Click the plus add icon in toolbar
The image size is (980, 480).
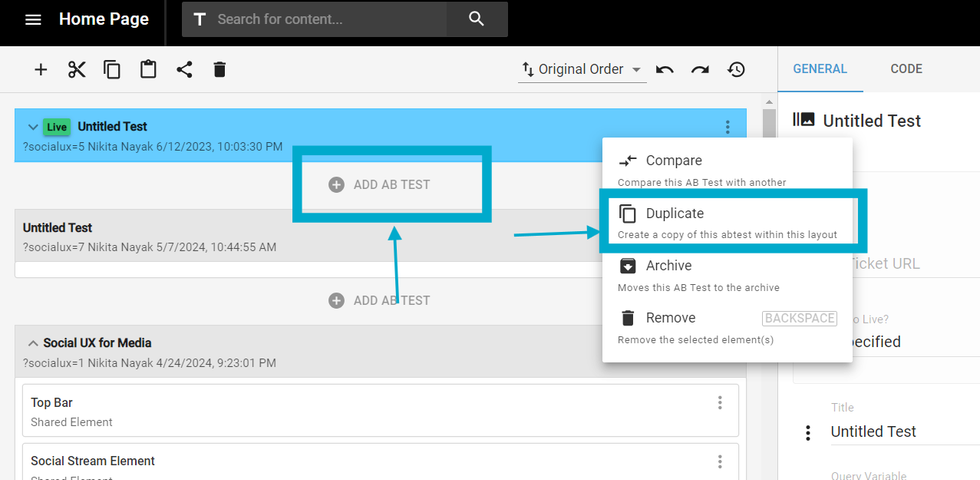tap(41, 70)
